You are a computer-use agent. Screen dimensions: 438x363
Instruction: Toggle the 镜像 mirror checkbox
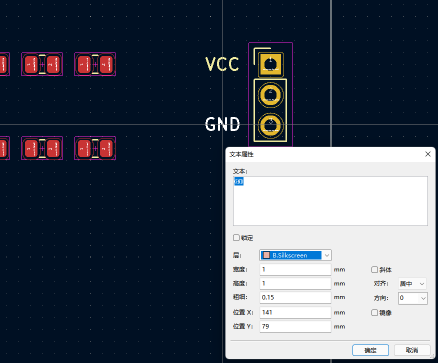374,312
